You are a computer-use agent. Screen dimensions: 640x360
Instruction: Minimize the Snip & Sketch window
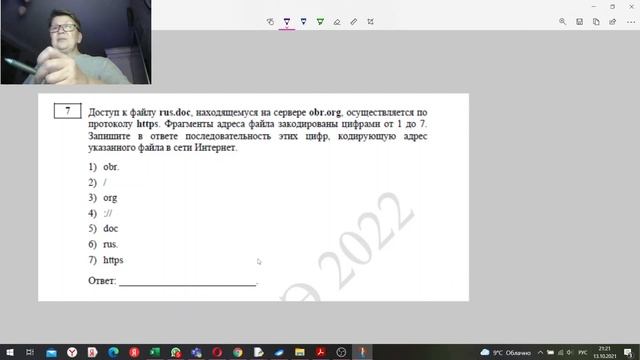[594, 7]
